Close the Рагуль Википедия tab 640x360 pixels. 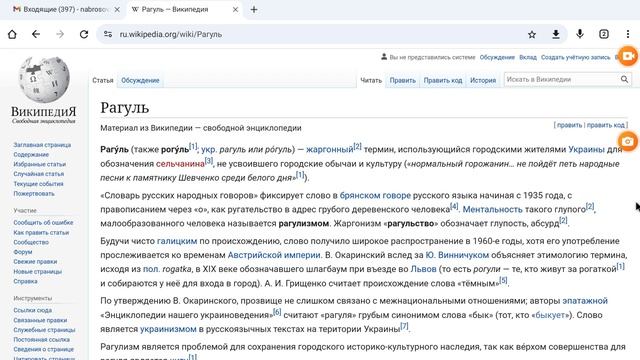pyautogui.click(x=236, y=9)
